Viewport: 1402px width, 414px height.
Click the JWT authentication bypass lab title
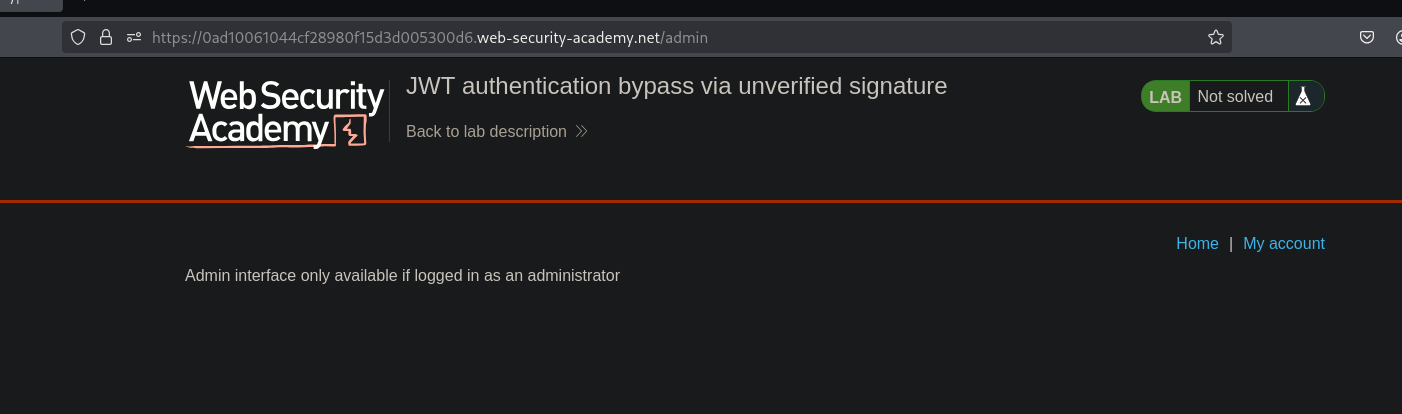coord(676,86)
